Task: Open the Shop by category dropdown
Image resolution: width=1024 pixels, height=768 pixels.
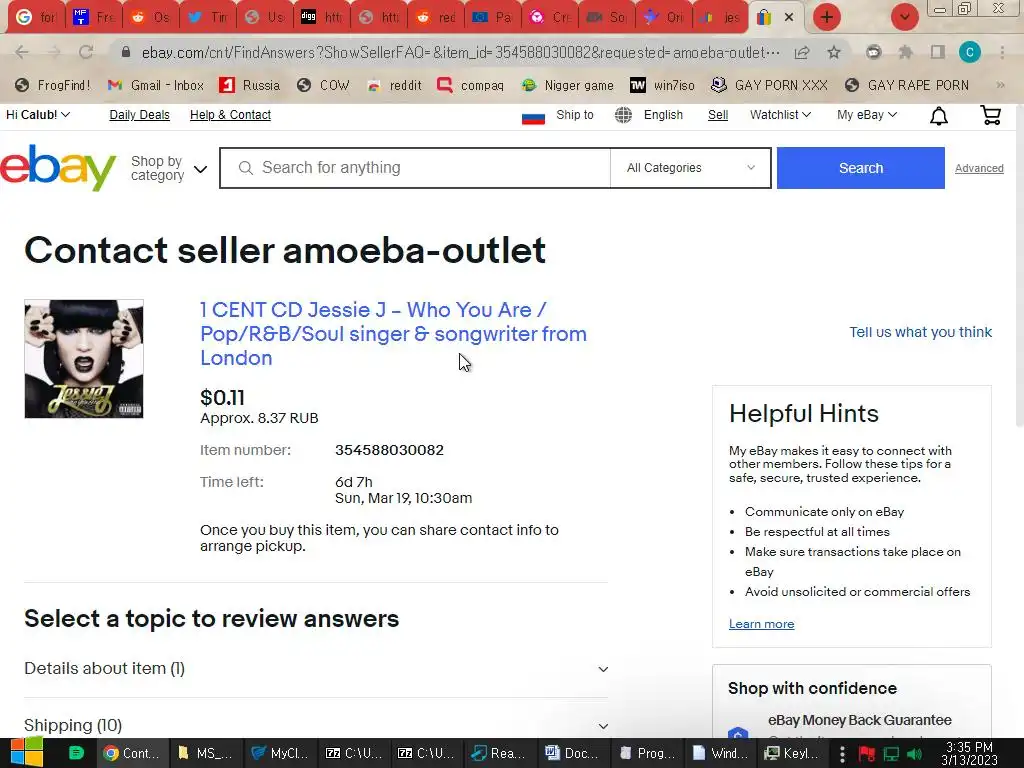Action: click(x=169, y=168)
